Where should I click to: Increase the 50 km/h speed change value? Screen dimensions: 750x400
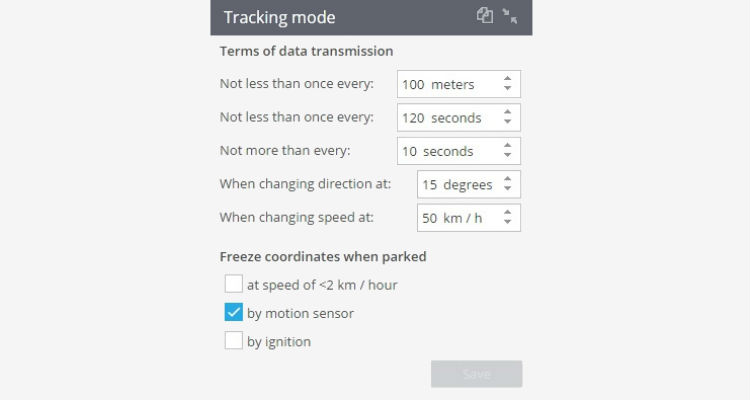pos(507,213)
